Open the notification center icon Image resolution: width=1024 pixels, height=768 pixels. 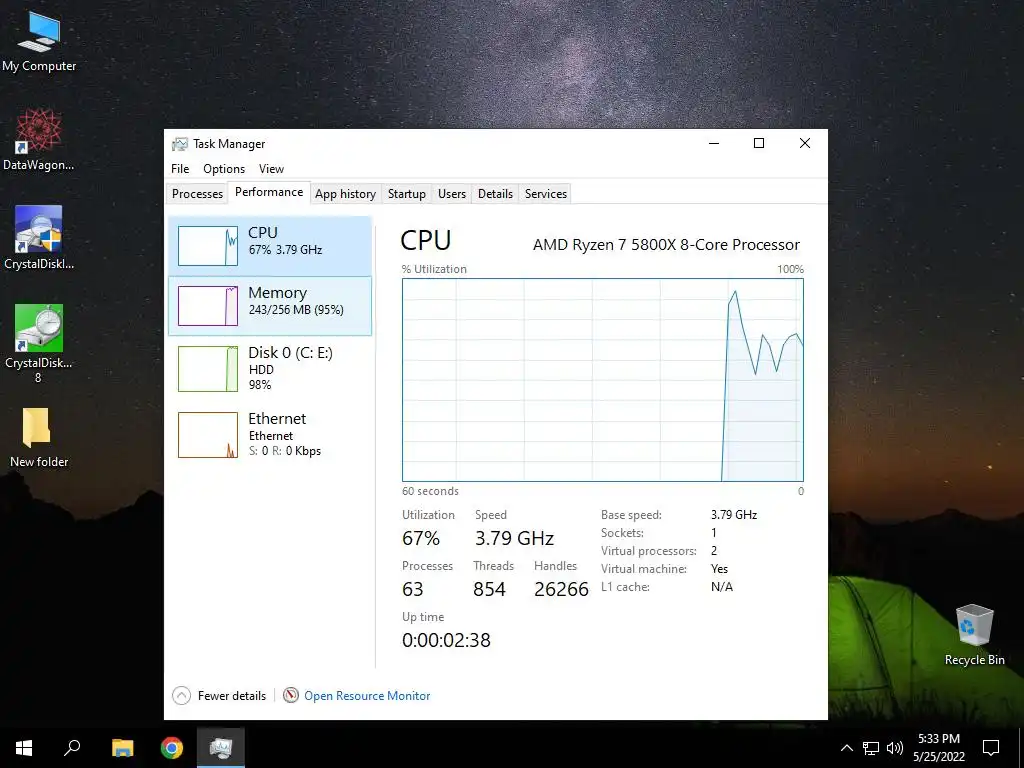pos(991,748)
